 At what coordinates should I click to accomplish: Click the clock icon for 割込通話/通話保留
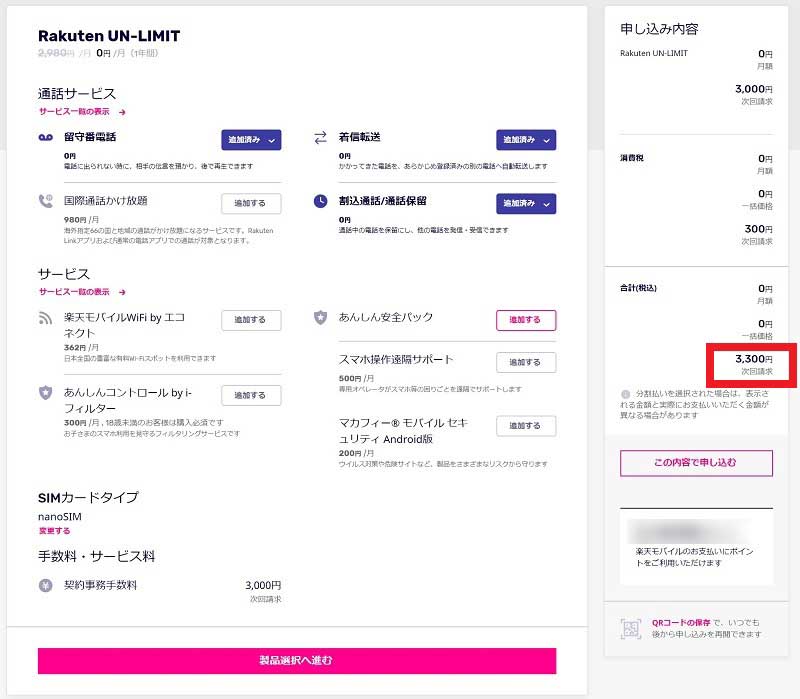pos(320,201)
